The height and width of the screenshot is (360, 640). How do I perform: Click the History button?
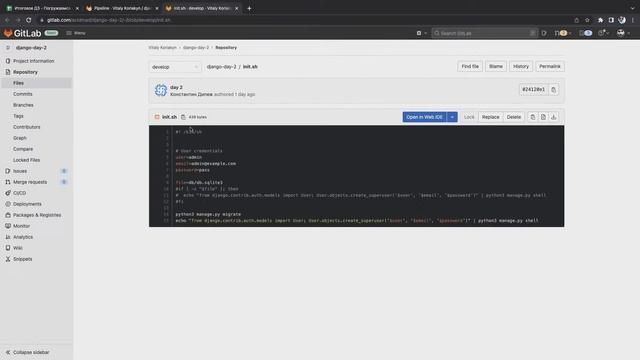point(521,67)
